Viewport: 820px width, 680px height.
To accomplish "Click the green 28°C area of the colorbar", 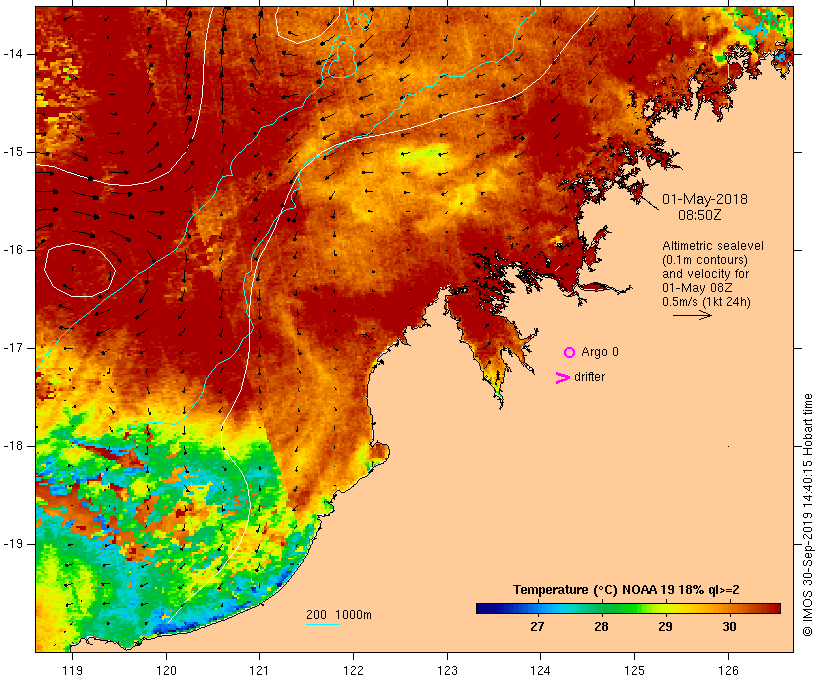I will pos(601,608).
